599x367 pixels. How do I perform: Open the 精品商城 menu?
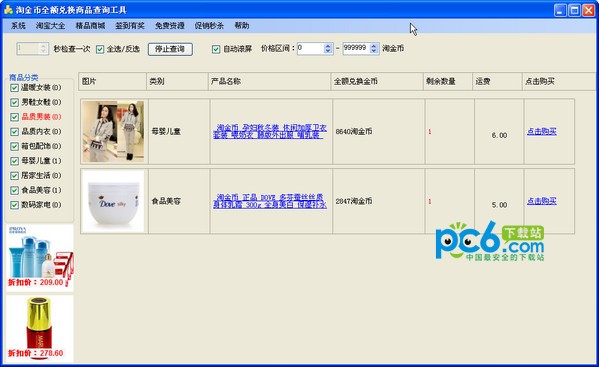tap(90, 26)
